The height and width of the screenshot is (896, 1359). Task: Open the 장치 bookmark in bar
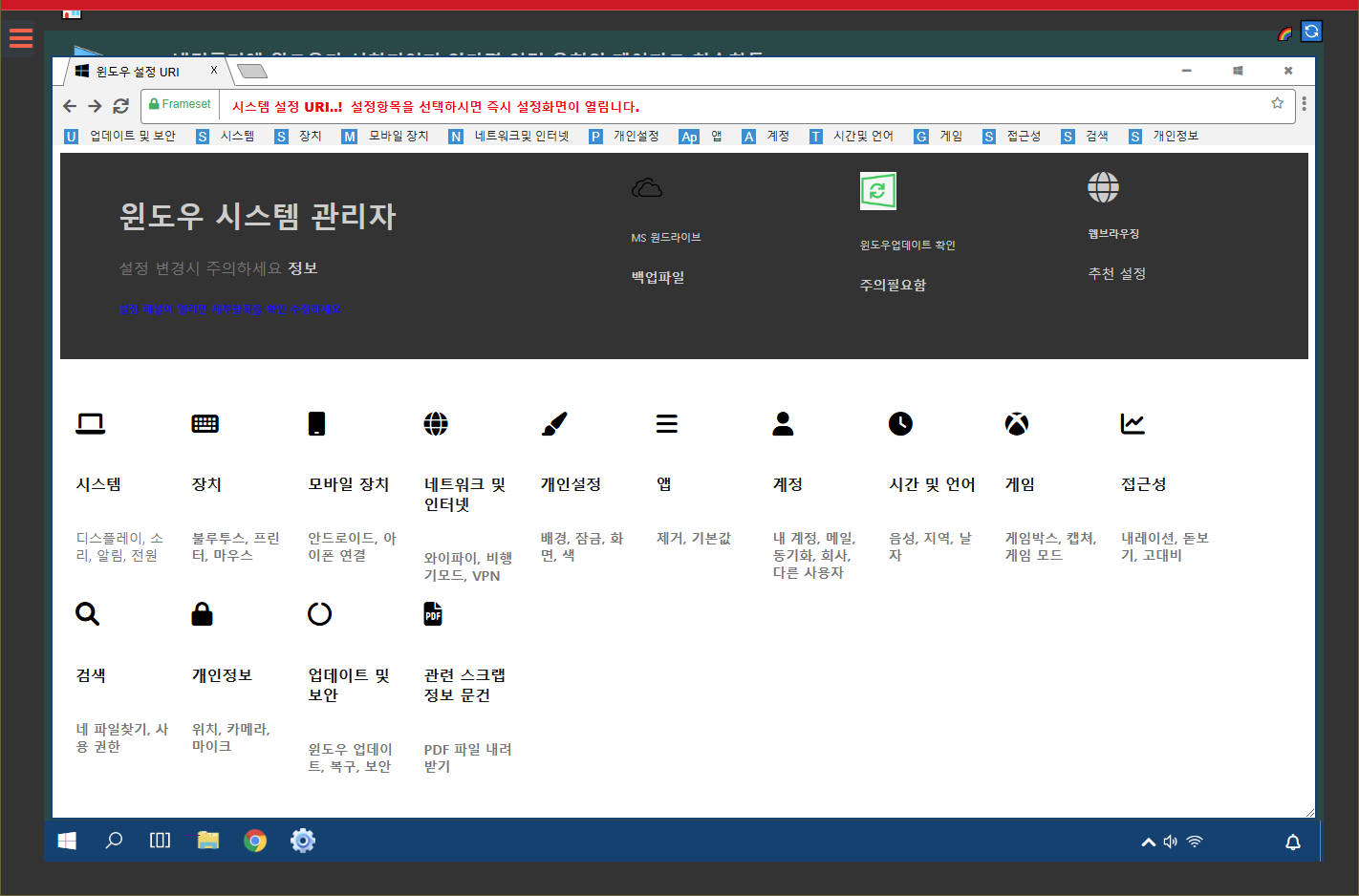[x=298, y=137]
